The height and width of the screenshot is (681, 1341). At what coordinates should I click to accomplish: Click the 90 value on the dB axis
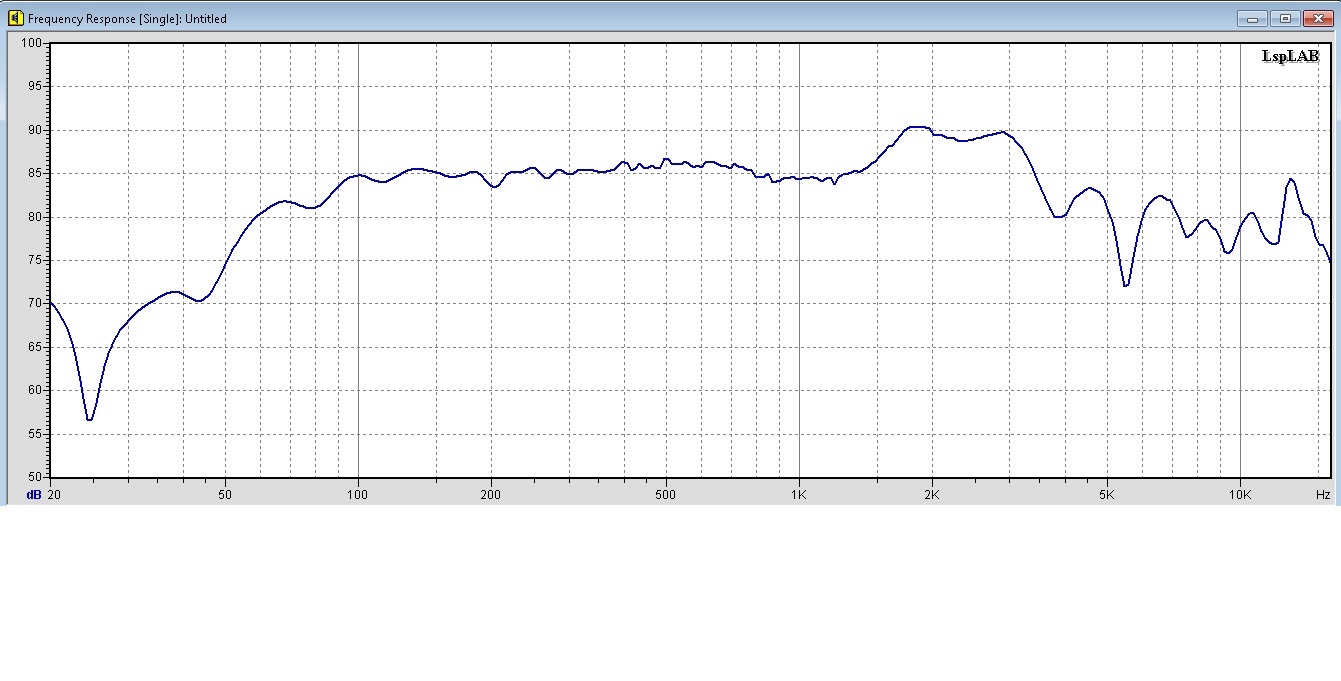pos(36,130)
